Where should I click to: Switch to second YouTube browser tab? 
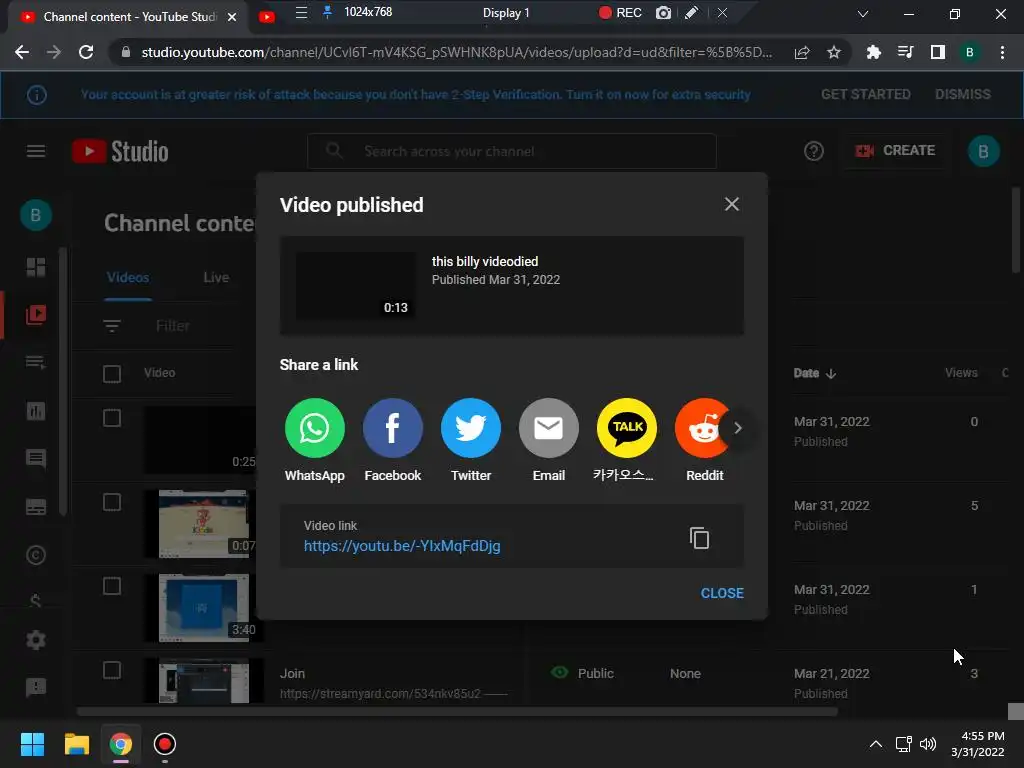click(x=266, y=17)
